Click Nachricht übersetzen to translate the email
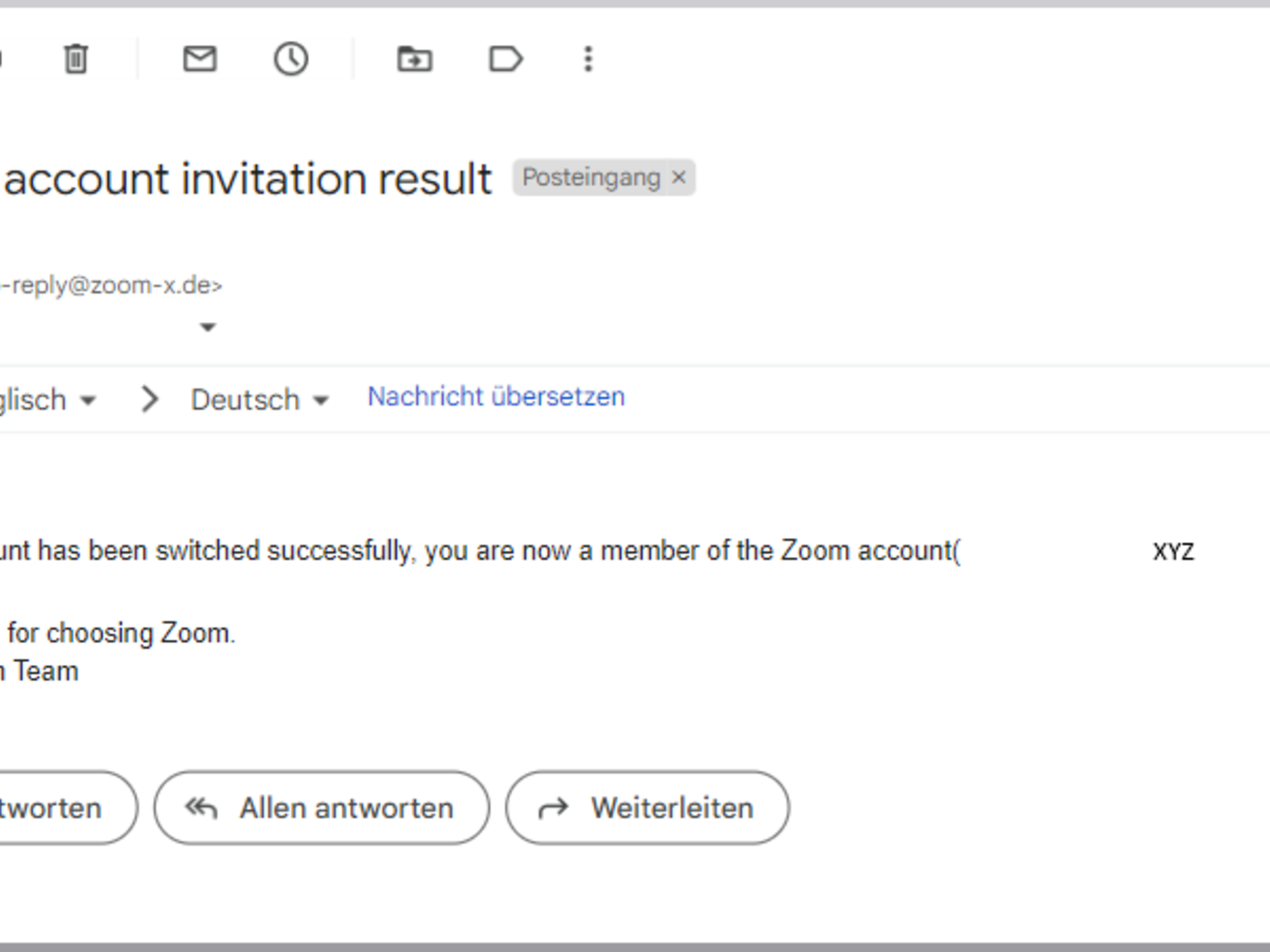This screenshot has height=952, width=1270. pyautogui.click(x=495, y=396)
